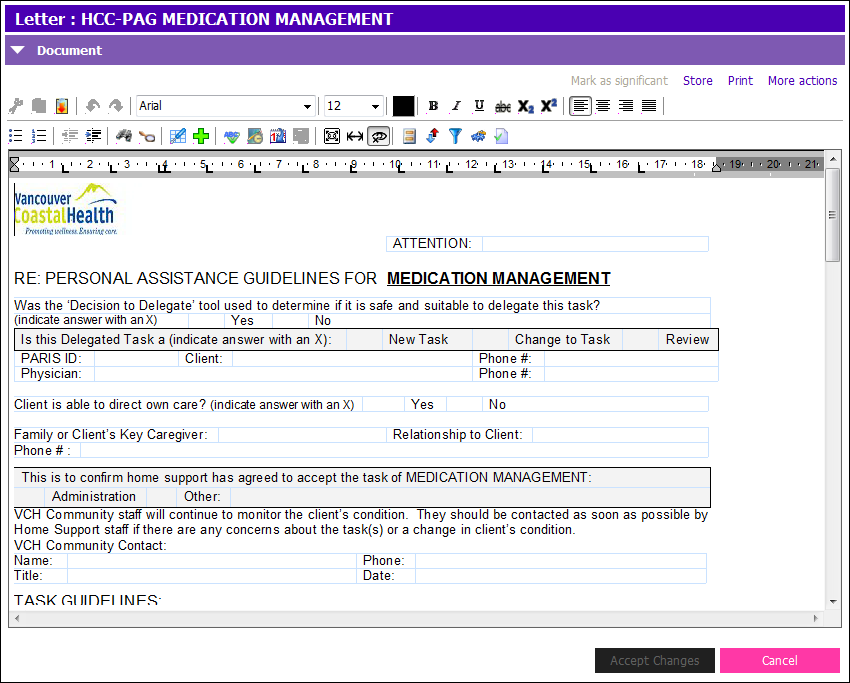Click the blue funnel filter icon
The width and height of the screenshot is (850, 683).
tap(455, 136)
